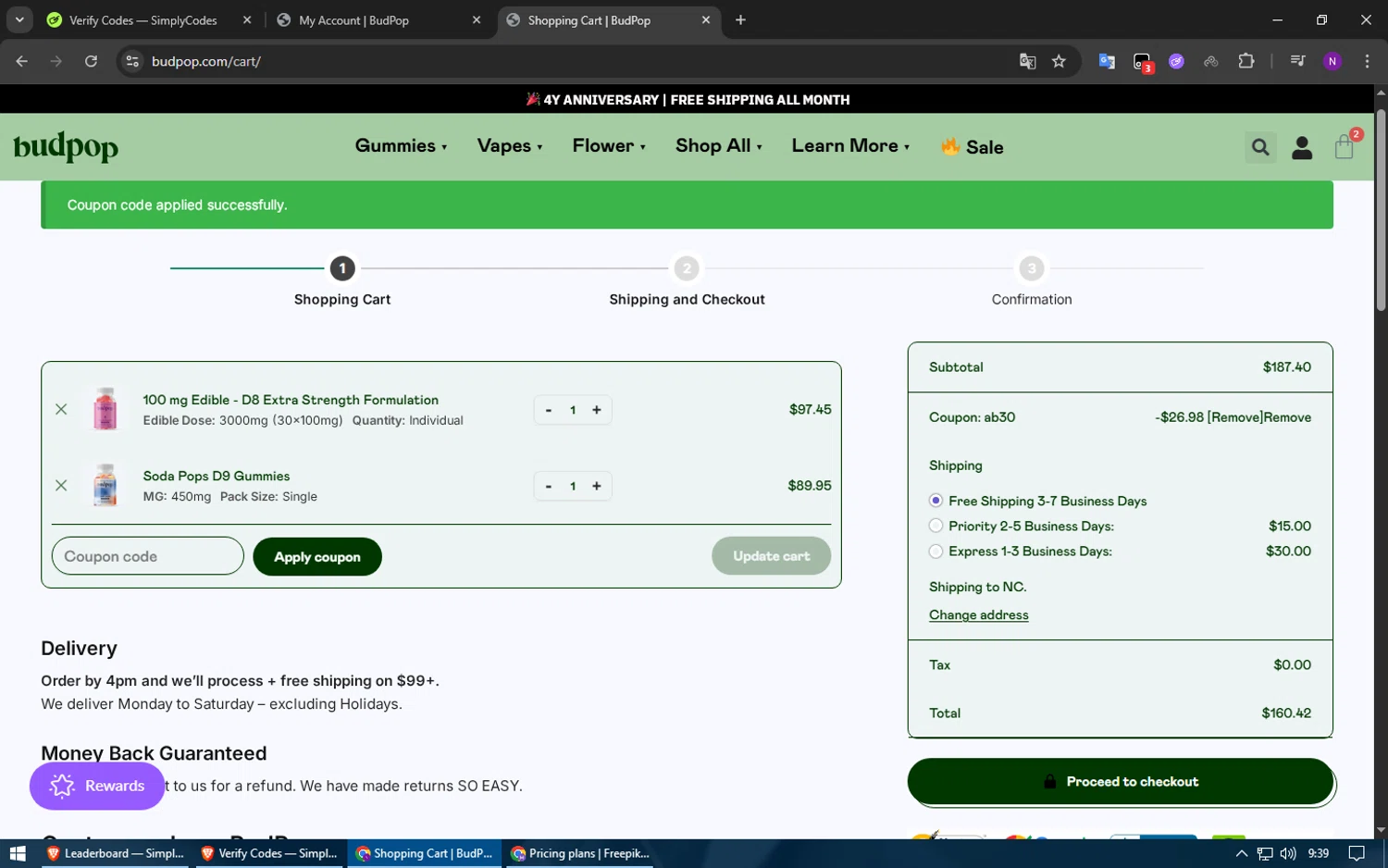Select Express 1-3 Business Days shipping
This screenshot has width=1388, height=868.
coord(936,551)
